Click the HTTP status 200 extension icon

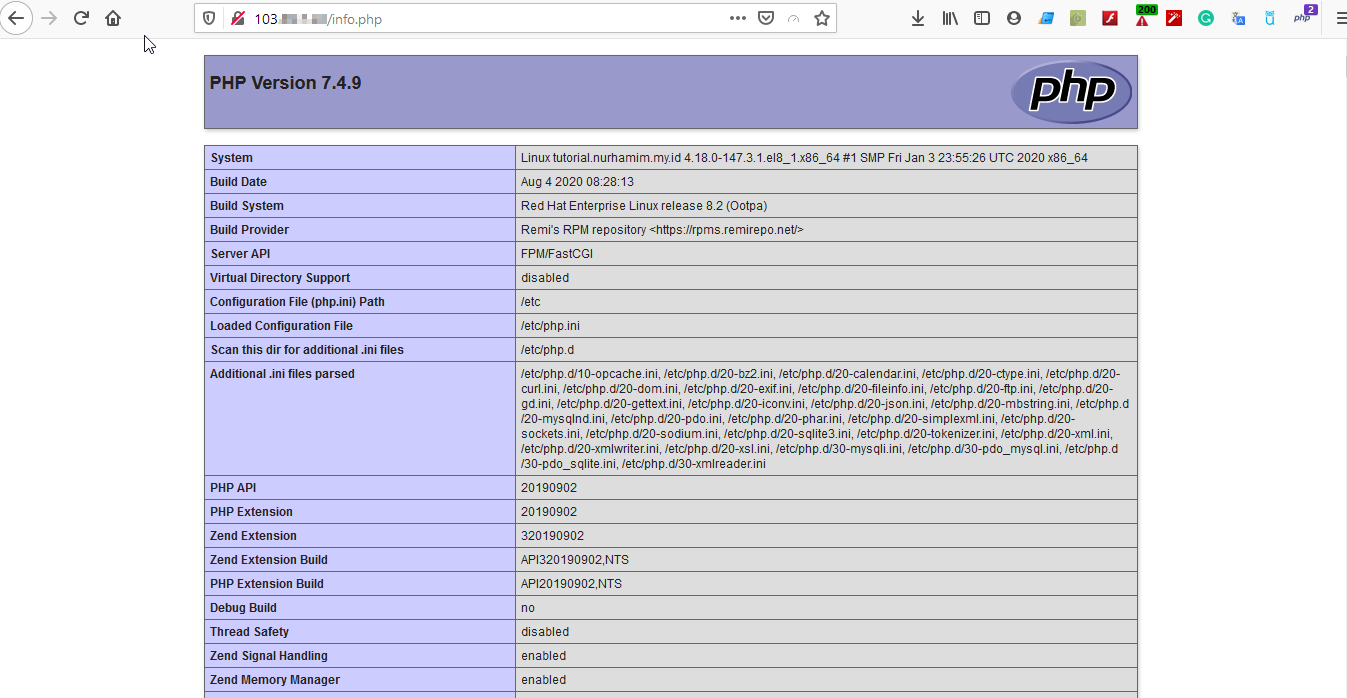click(x=1143, y=17)
